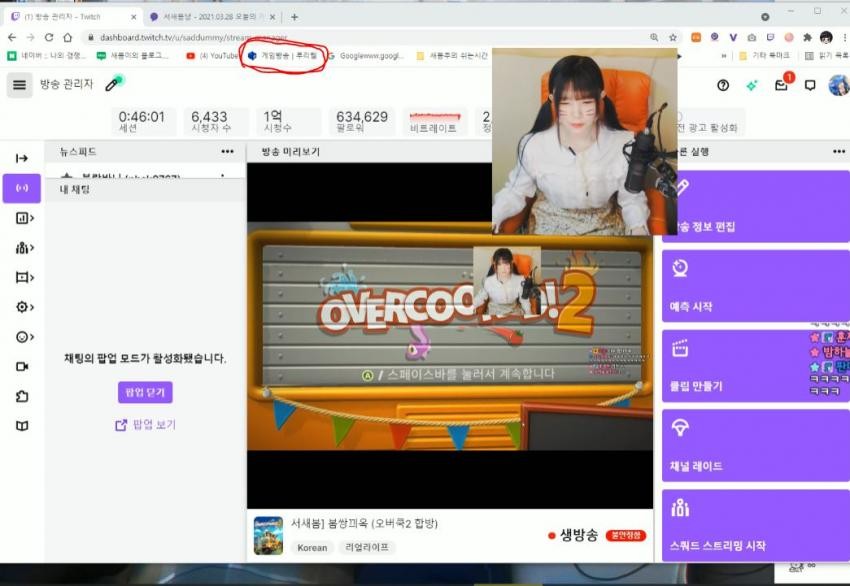Click the 생방송 live indicator

(572, 536)
